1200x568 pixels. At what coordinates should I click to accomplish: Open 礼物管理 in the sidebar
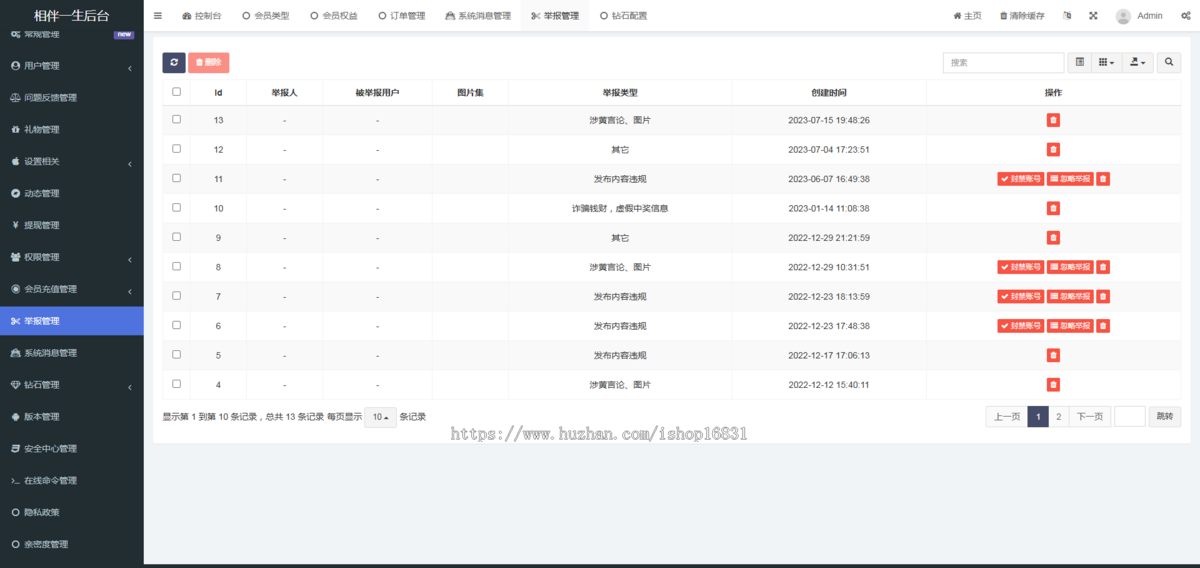coord(72,130)
